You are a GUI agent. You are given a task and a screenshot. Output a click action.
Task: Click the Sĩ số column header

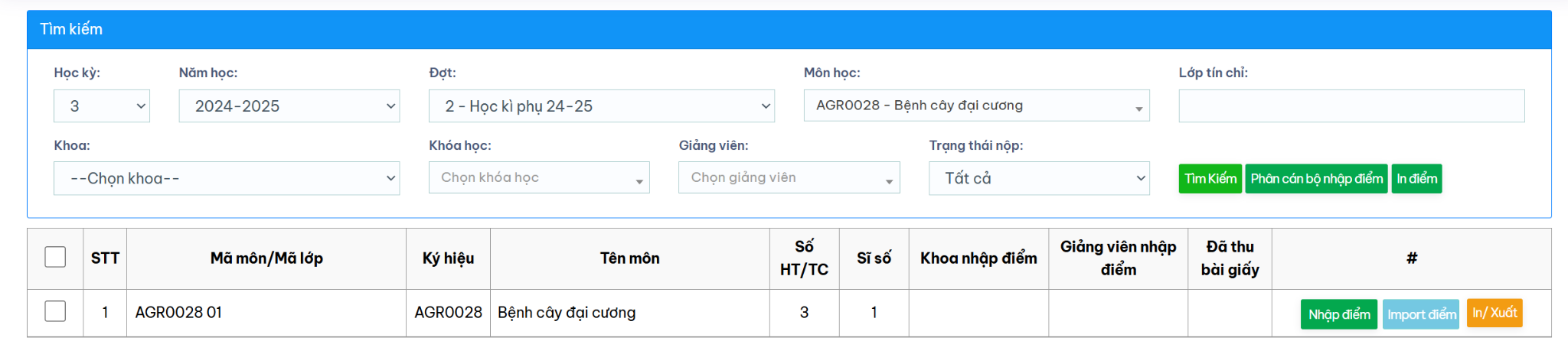tap(874, 258)
